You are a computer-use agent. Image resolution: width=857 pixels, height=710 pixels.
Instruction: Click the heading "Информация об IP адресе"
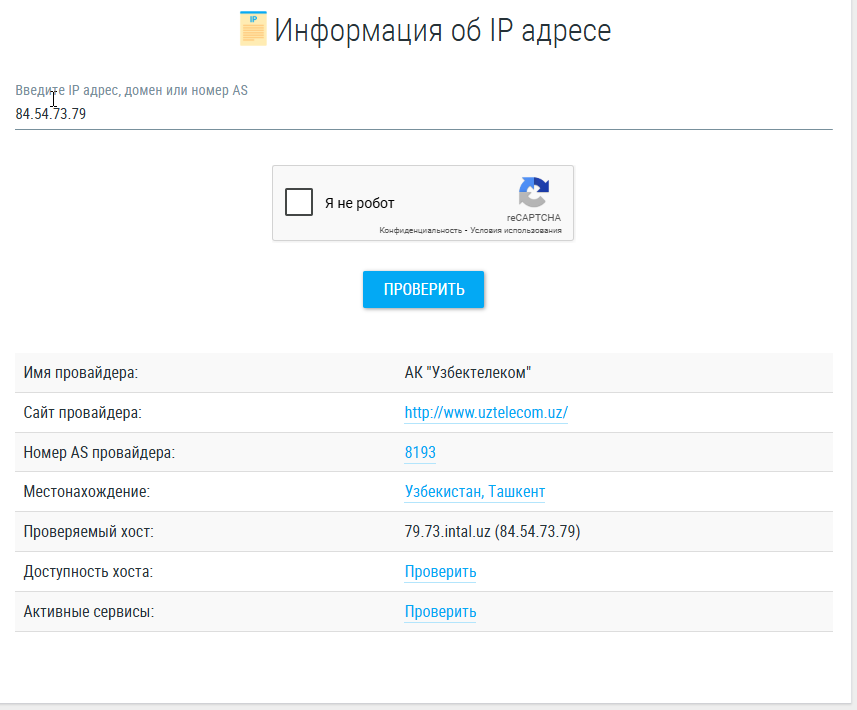tap(442, 30)
